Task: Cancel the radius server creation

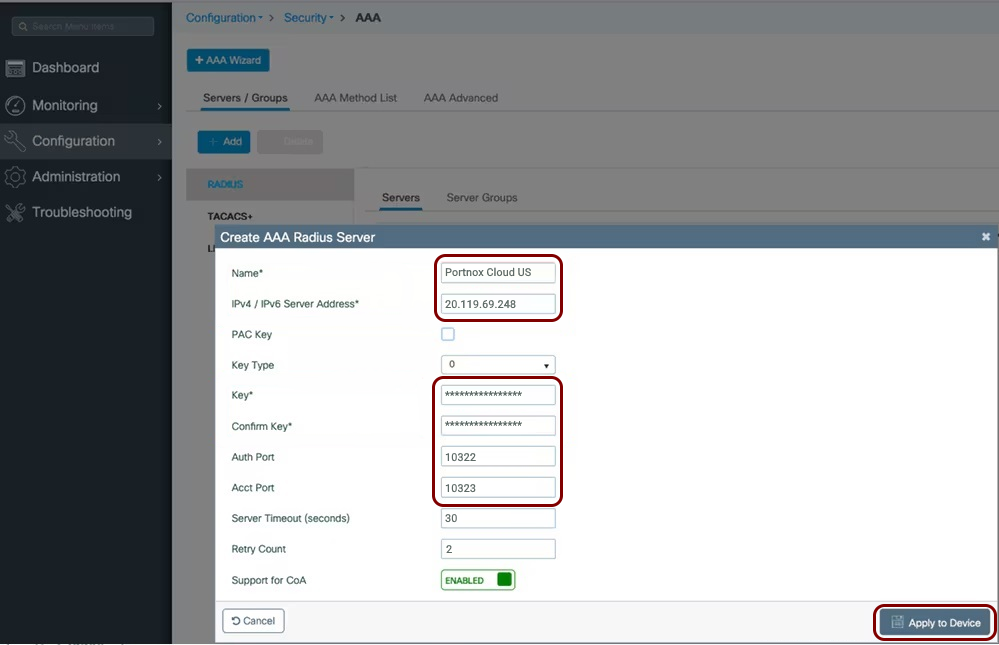Action: point(253,621)
